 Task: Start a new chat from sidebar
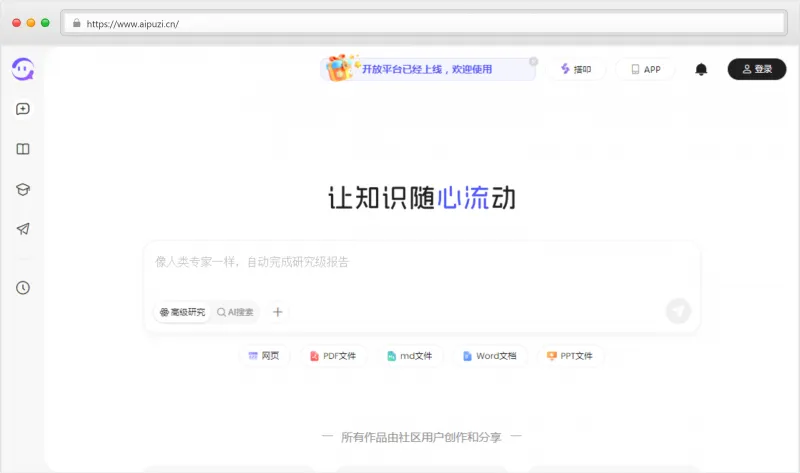(x=23, y=109)
